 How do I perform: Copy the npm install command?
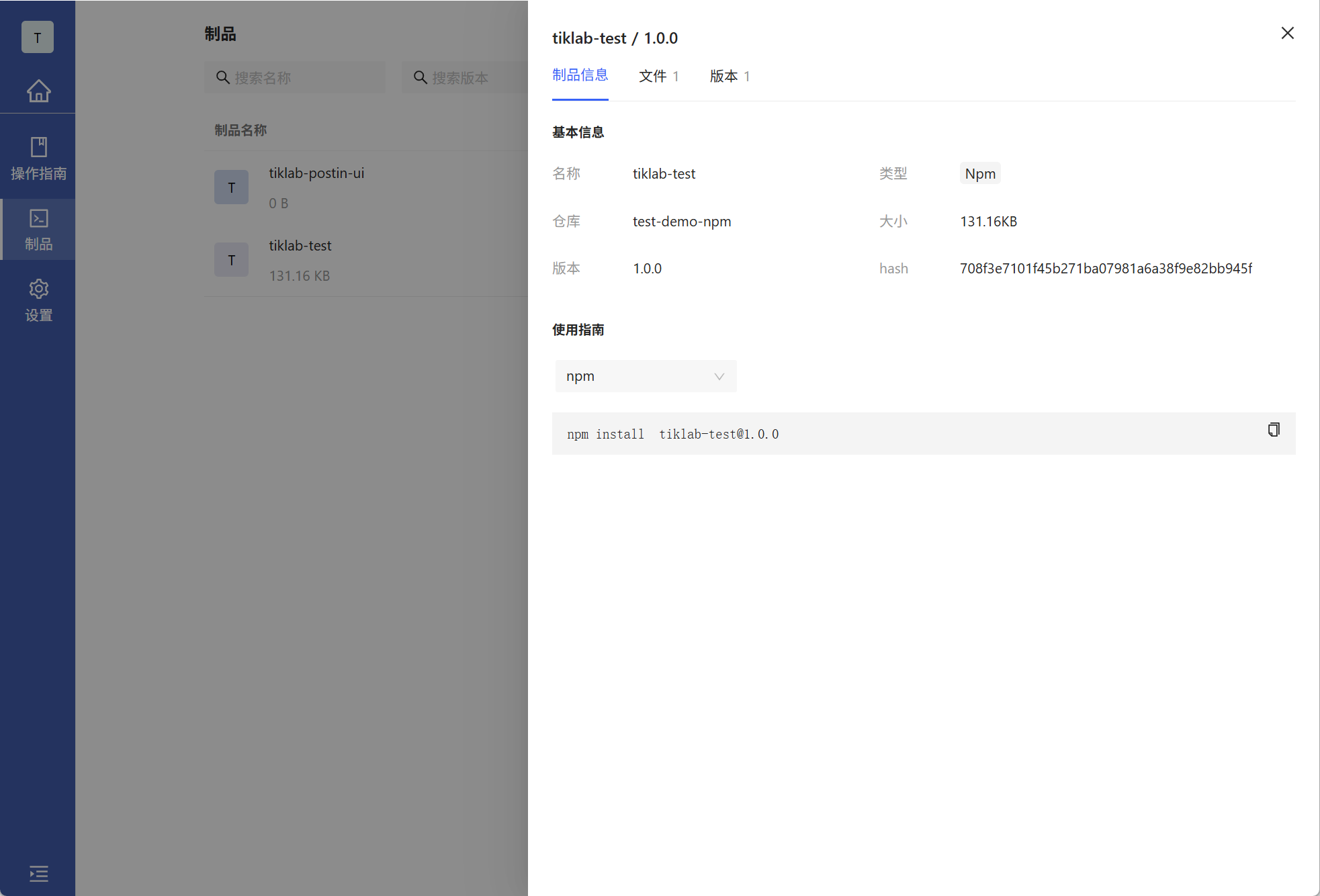(1273, 430)
